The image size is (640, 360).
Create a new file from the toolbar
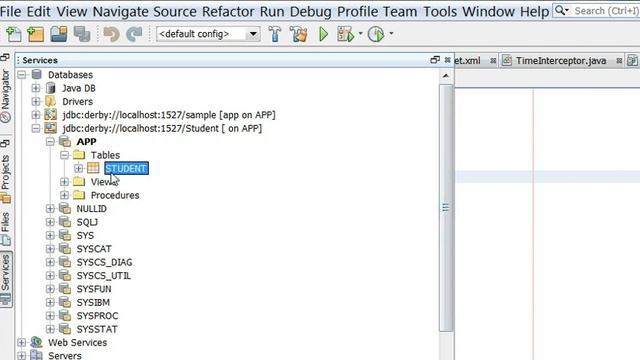pos(13,34)
